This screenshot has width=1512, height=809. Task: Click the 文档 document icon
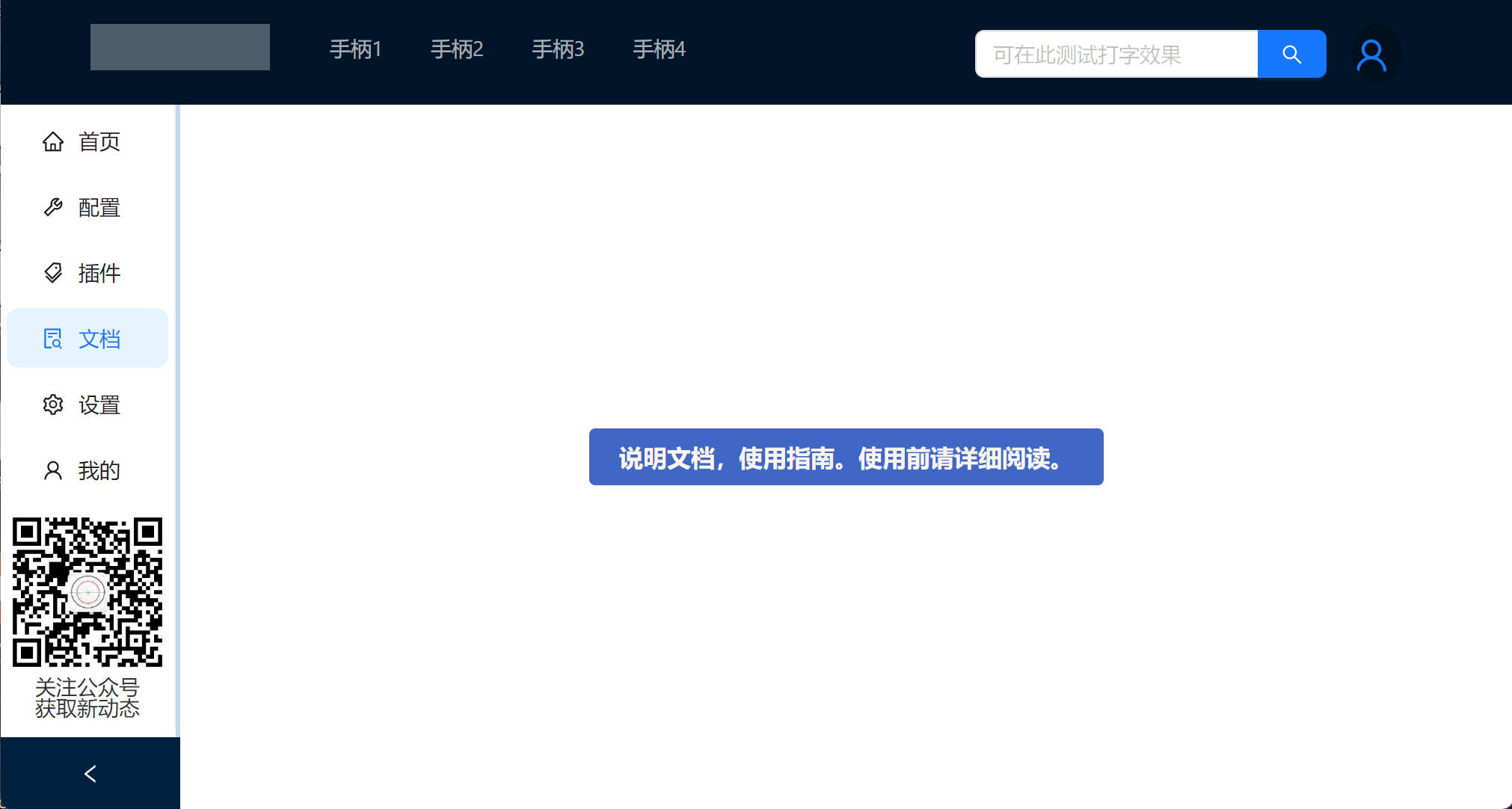coord(52,339)
